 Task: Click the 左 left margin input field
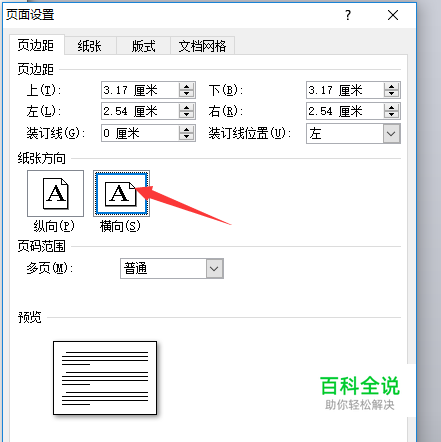140,111
